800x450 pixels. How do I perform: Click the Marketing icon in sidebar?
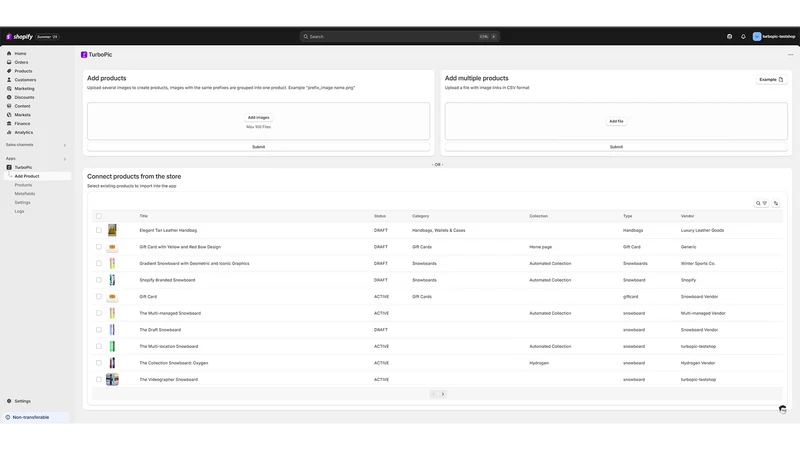pos(9,88)
